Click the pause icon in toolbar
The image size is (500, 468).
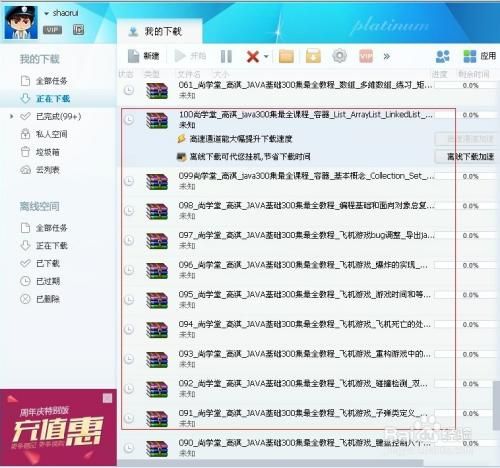[x=226, y=56]
